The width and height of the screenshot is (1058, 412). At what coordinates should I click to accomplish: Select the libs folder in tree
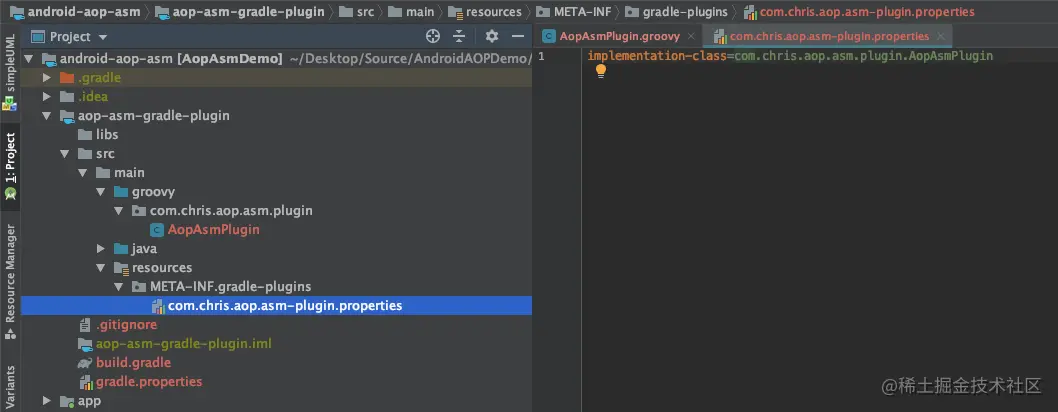click(107, 134)
